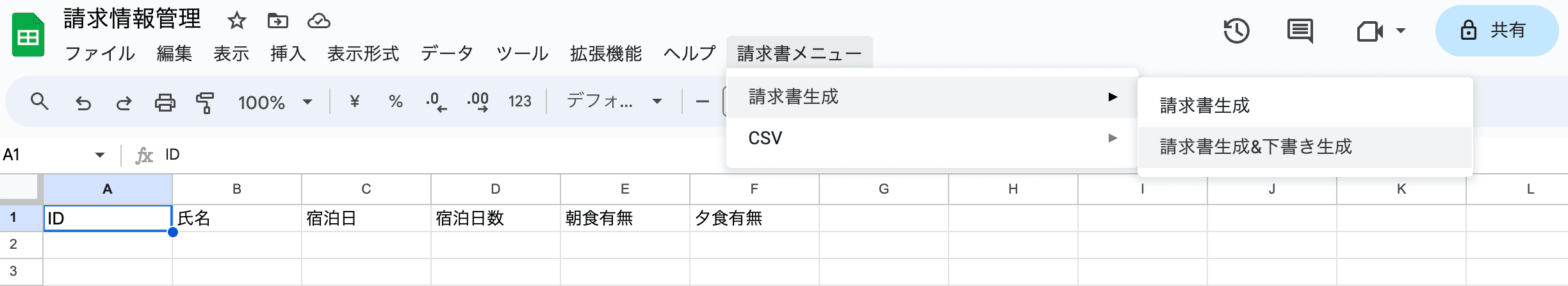Open the データ menu
Viewport: 1568px width, 286px height.
click(446, 53)
